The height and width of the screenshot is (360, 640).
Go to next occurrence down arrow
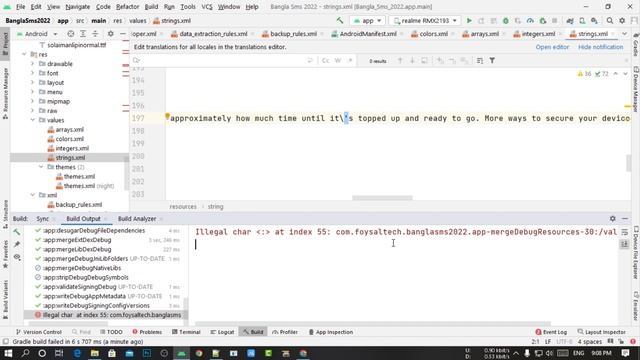pyautogui.click(x=412, y=60)
